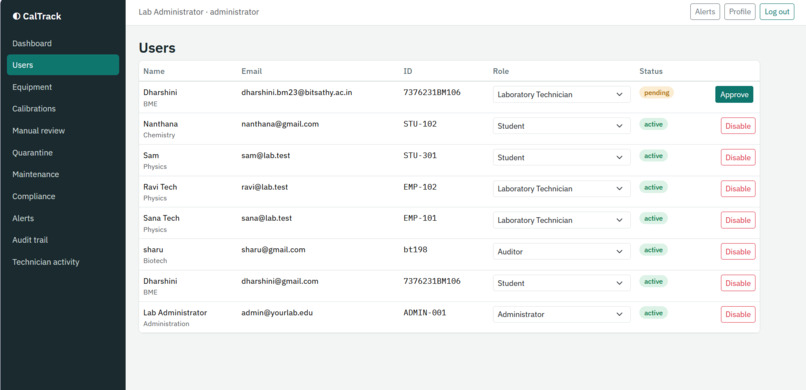Viewport: 806px width, 390px height.
Task: Open role dropdown for dharshini@gmail.com
Action: pyautogui.click(x=561, y=283)
